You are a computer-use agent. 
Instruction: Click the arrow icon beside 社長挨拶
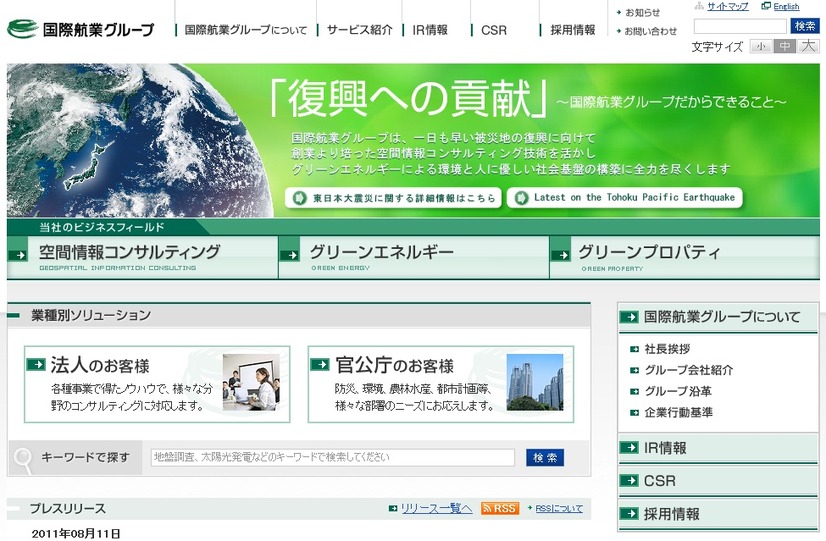(x=635, y=349)
